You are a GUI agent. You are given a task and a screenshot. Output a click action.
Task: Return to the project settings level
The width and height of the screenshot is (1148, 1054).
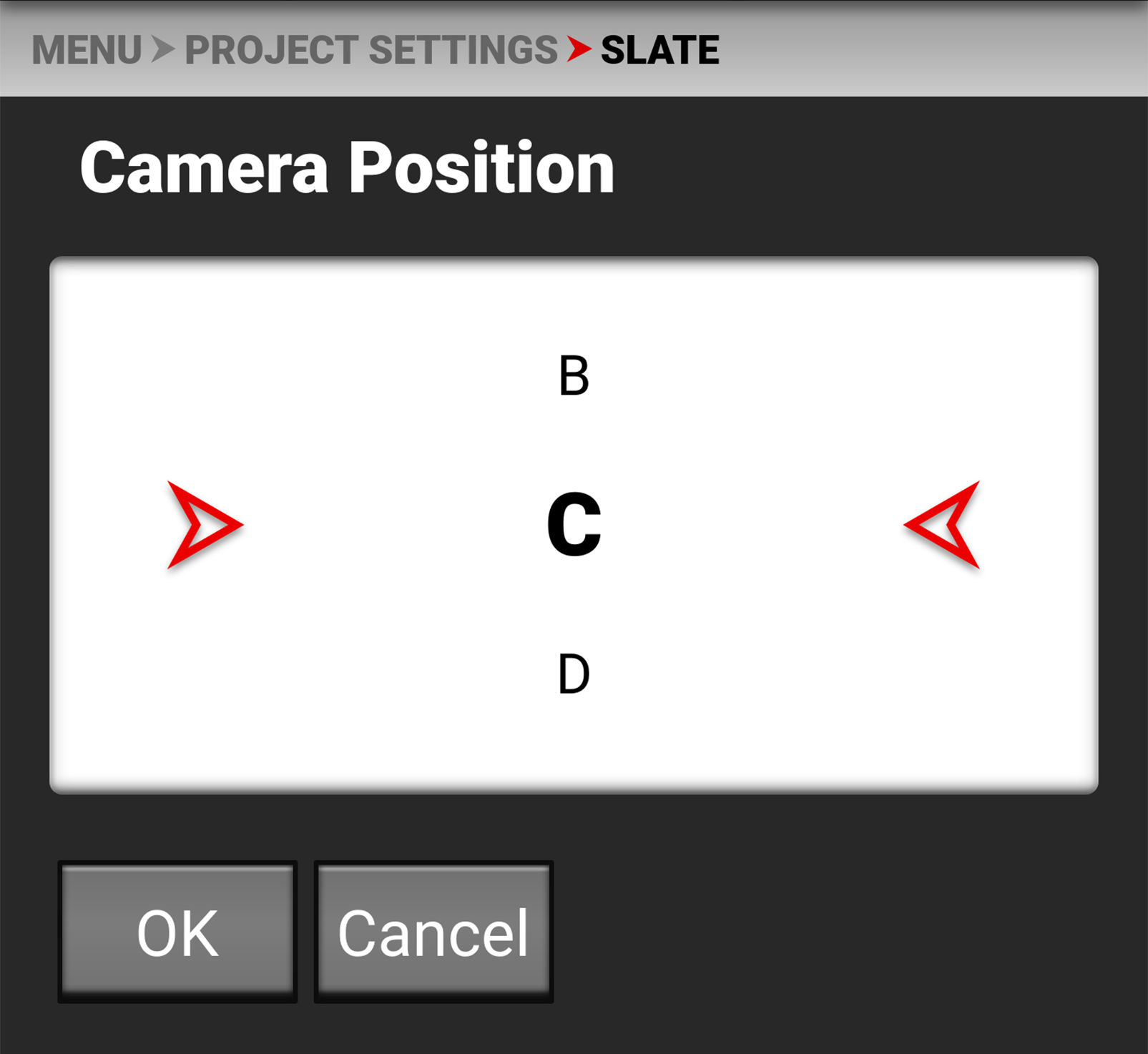pyautogui.click(x=371, y=50)
